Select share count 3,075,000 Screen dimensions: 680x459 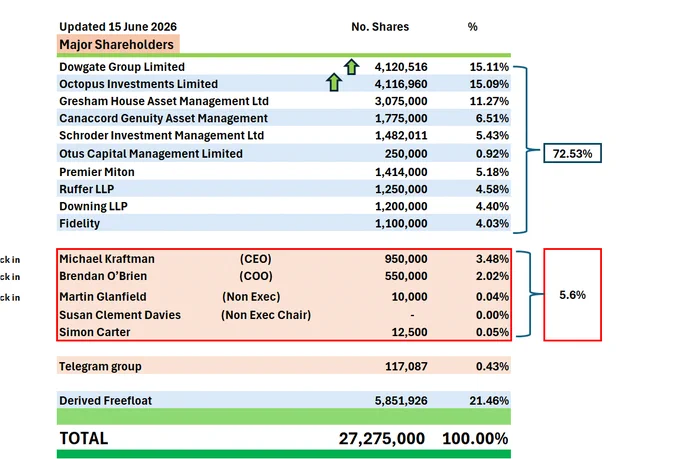point(401,102)
